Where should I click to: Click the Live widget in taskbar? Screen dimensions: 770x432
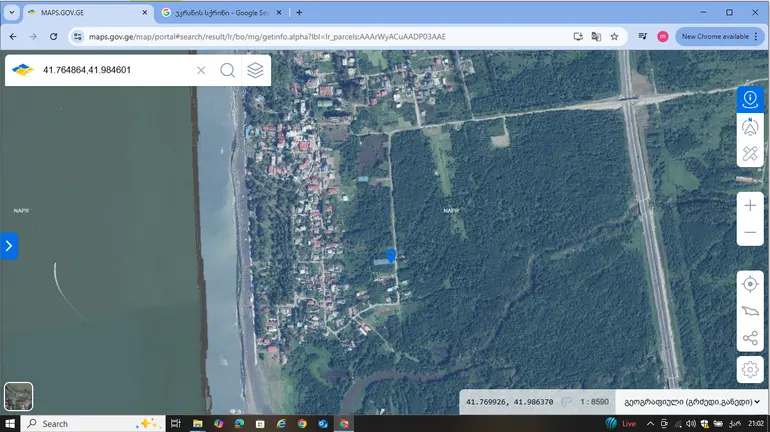tap(621, 424)
